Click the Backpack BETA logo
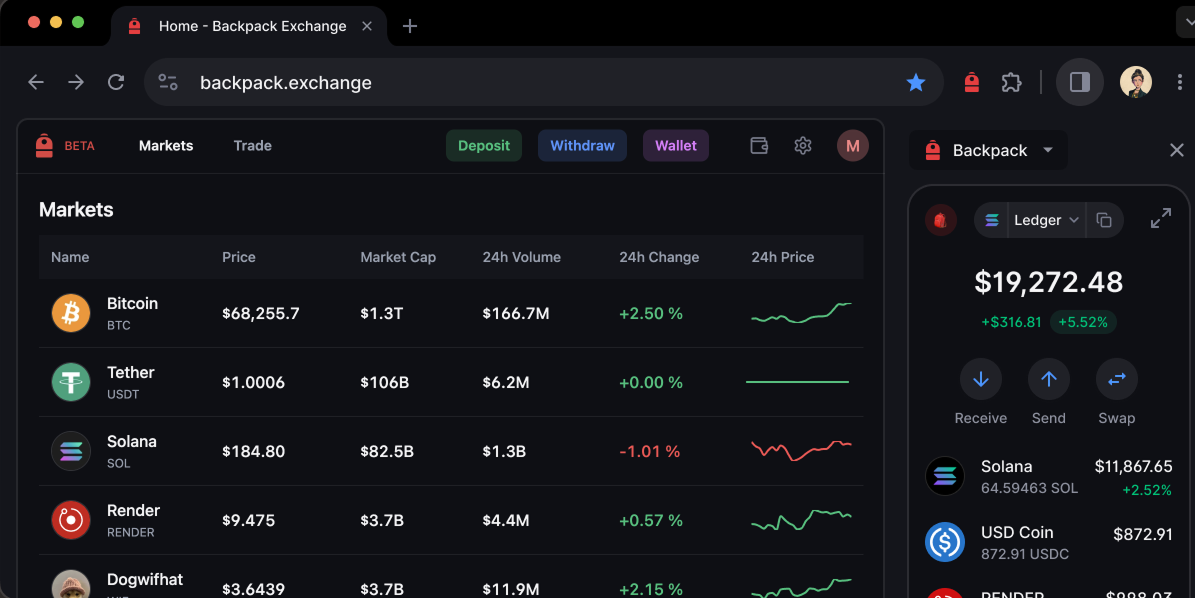The image size is (1195, 598). (66, 146)
